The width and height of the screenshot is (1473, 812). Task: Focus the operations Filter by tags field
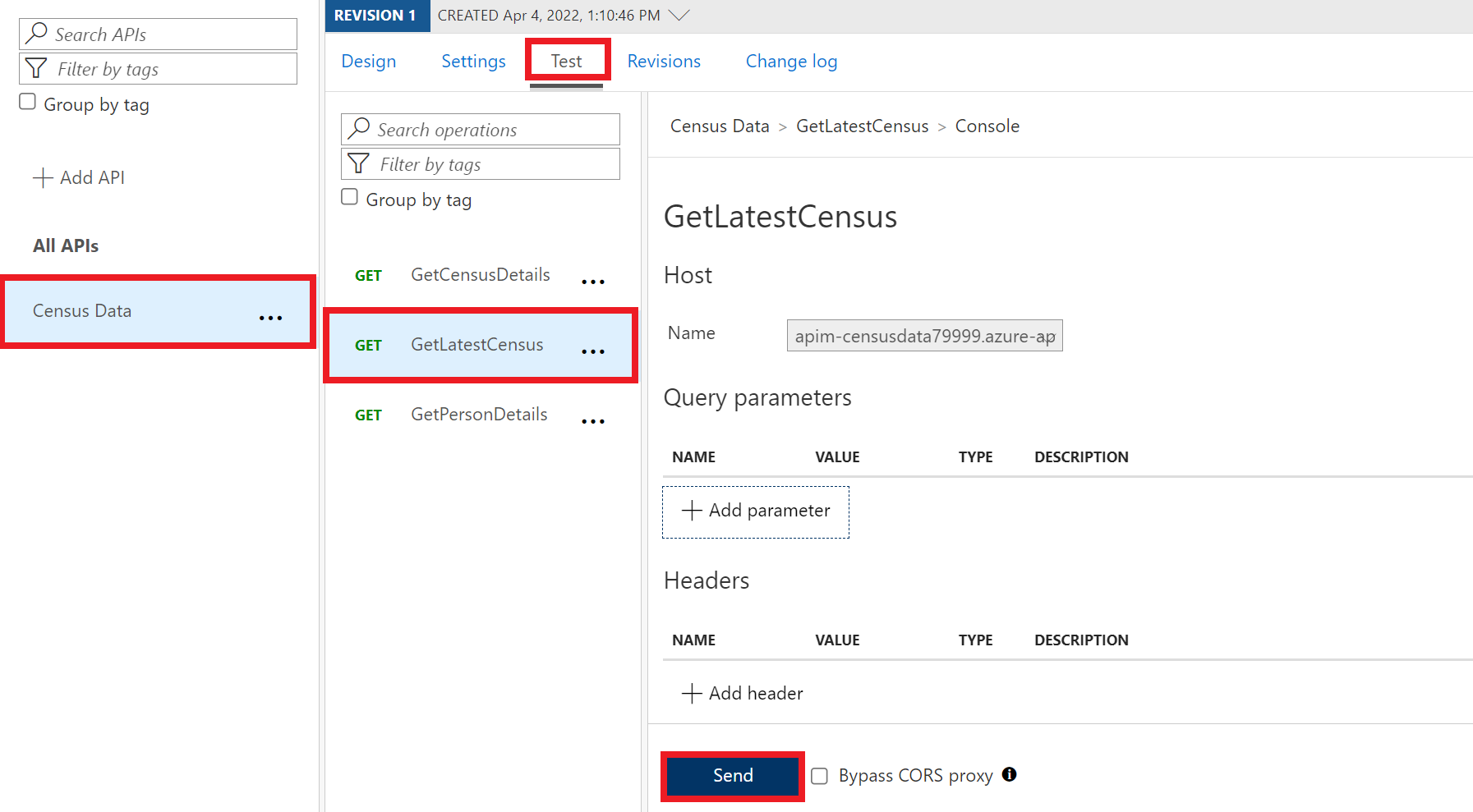pos(481,163)
